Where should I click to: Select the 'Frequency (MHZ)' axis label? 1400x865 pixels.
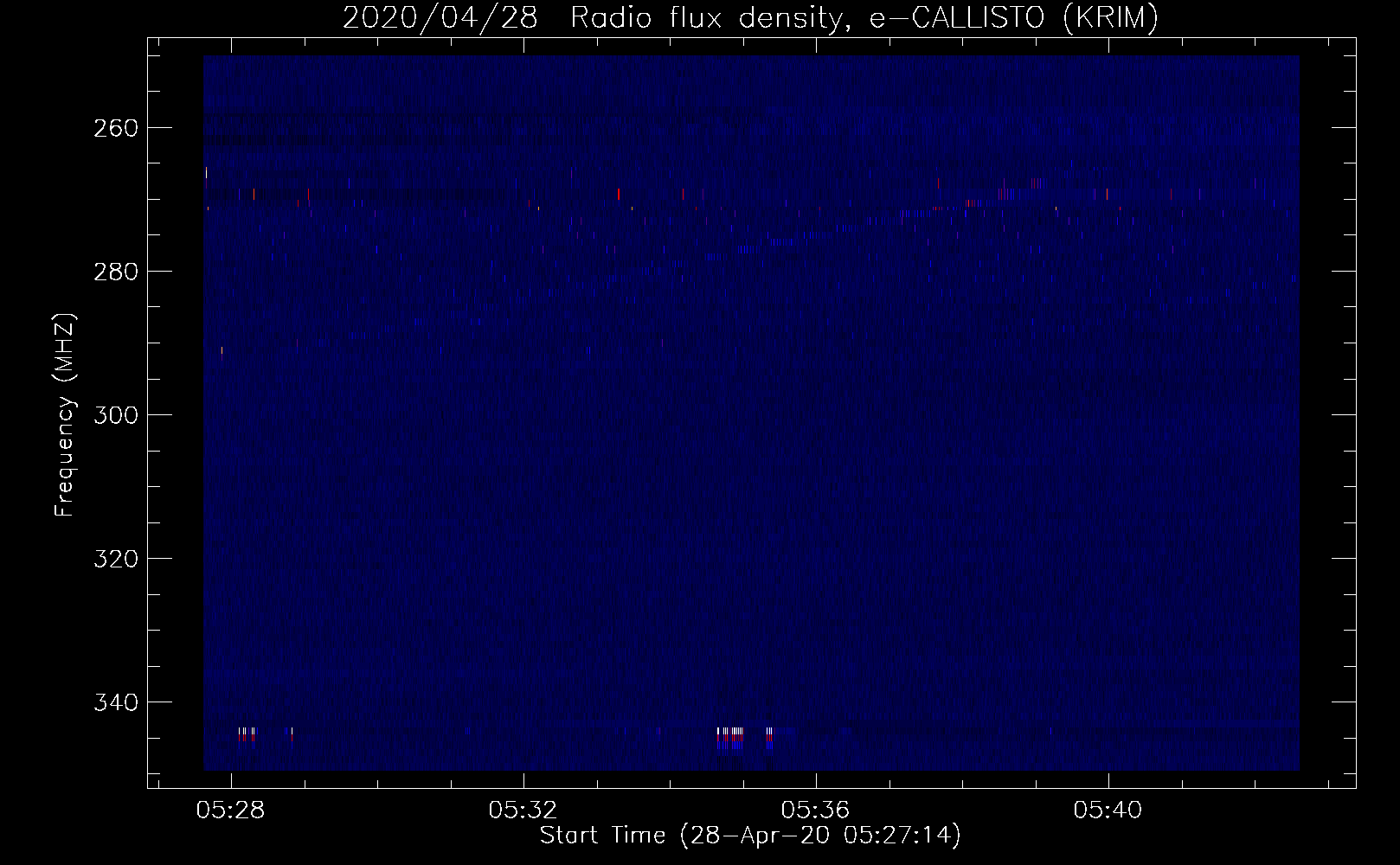(x=65, y=414)
